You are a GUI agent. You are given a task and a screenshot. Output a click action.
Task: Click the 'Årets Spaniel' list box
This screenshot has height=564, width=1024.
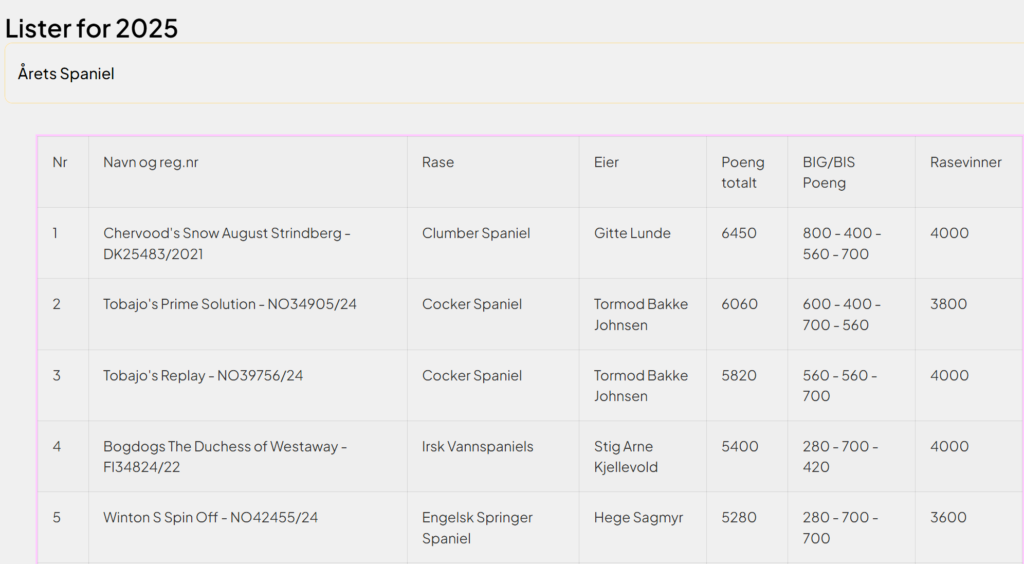click(510, 73)
